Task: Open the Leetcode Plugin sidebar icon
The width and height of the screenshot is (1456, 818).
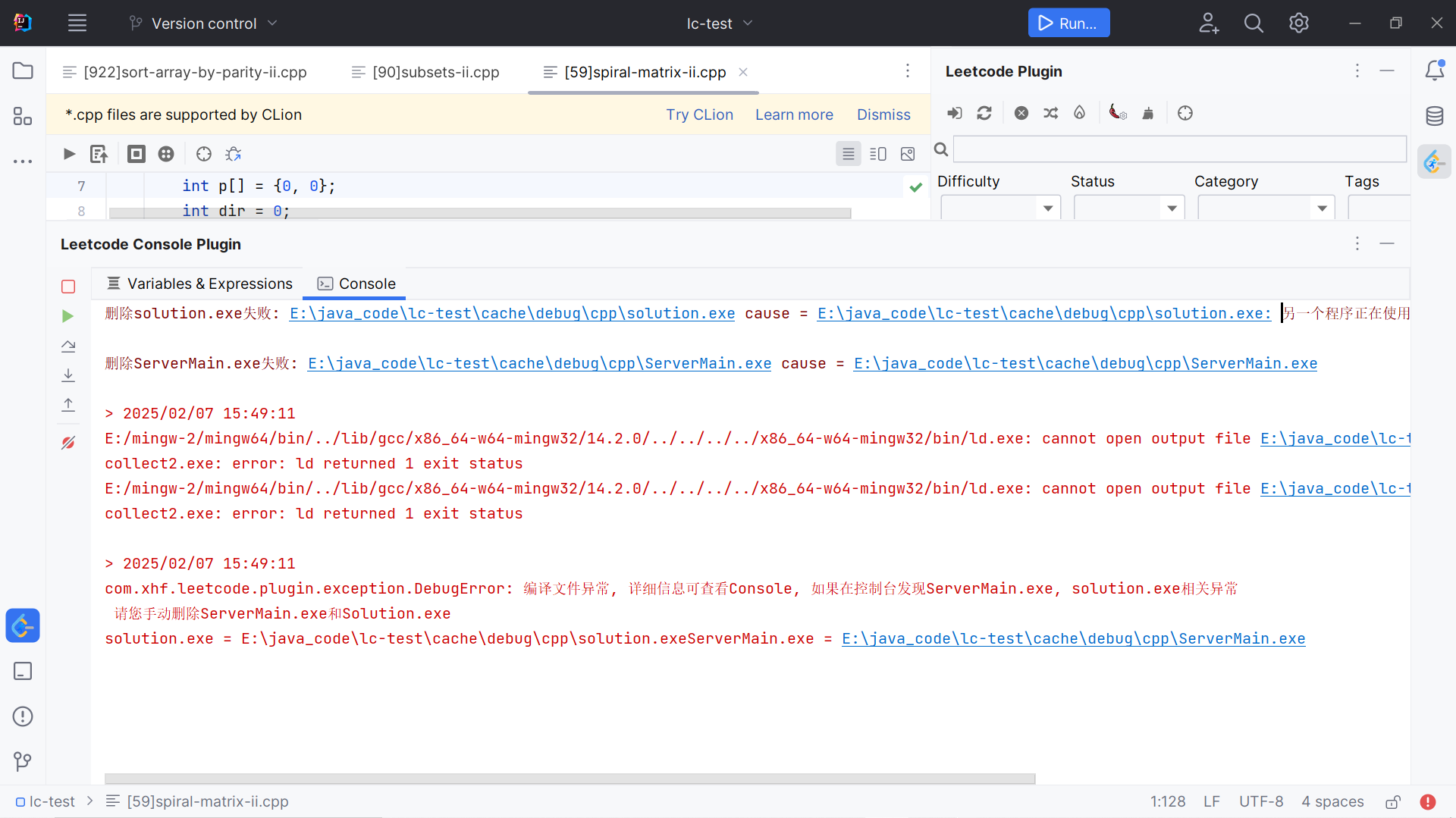Action: (x=1434, y=161)
